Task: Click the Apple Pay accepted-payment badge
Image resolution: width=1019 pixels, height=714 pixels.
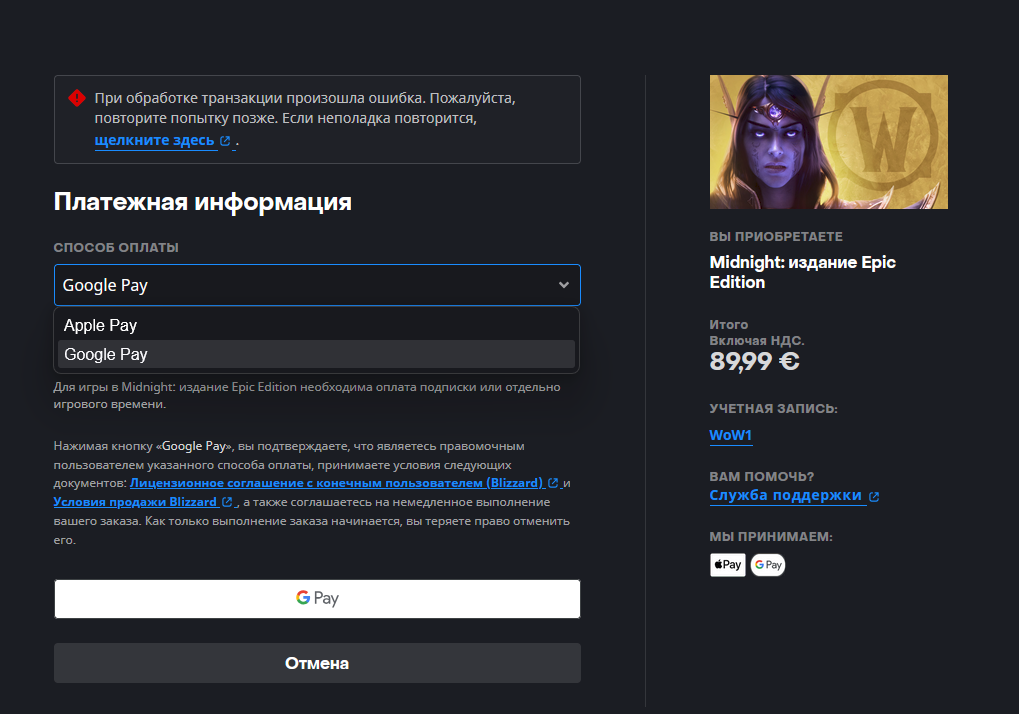Action: pyautogui.click(x=728, y=565)
